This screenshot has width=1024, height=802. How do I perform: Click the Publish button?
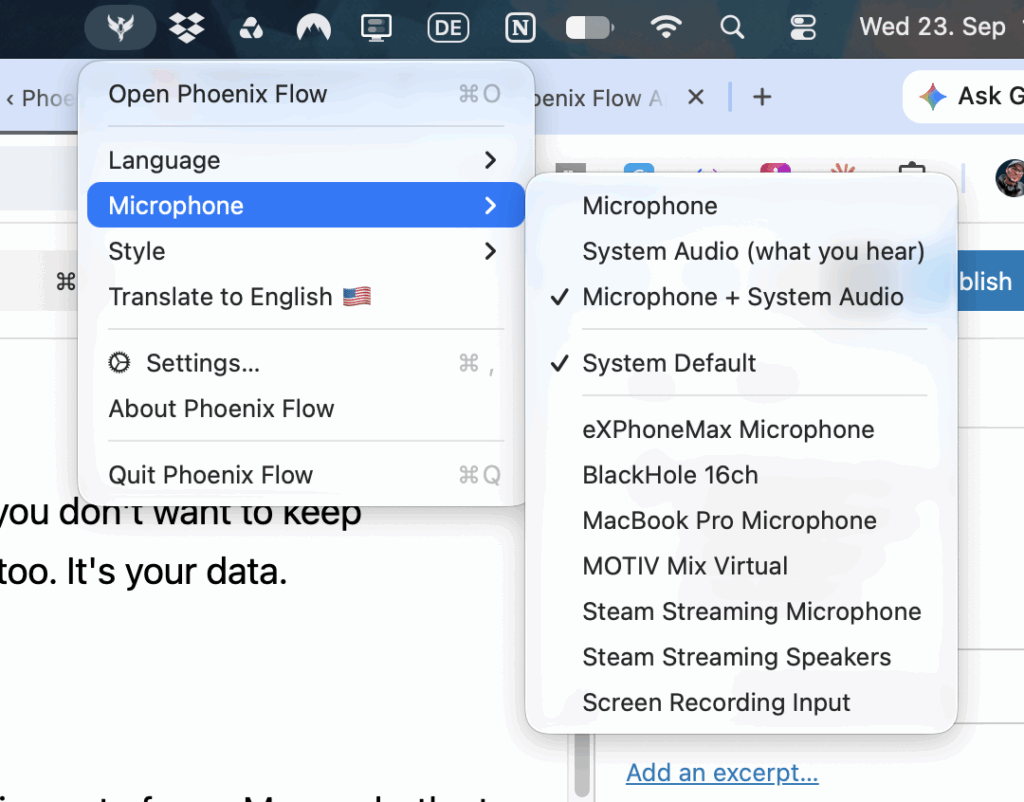(x=990, y=281)
